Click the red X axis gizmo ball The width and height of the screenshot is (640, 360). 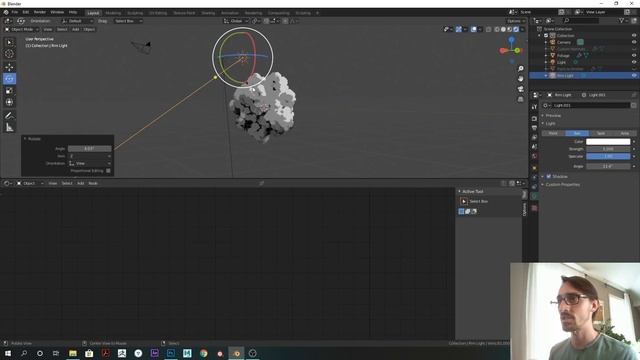tap(502, 51)
